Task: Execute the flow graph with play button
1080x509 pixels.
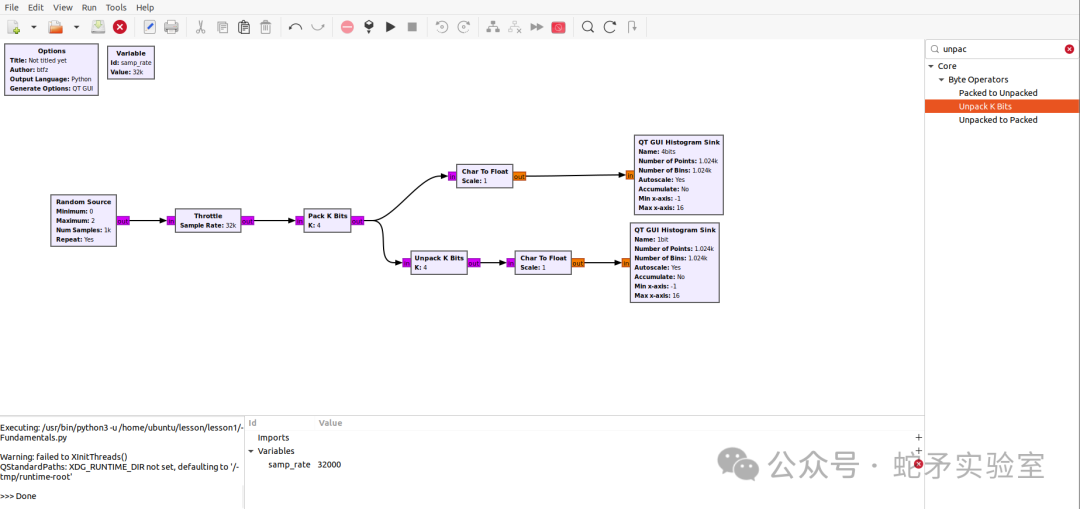Action: [x=391, y=27]
